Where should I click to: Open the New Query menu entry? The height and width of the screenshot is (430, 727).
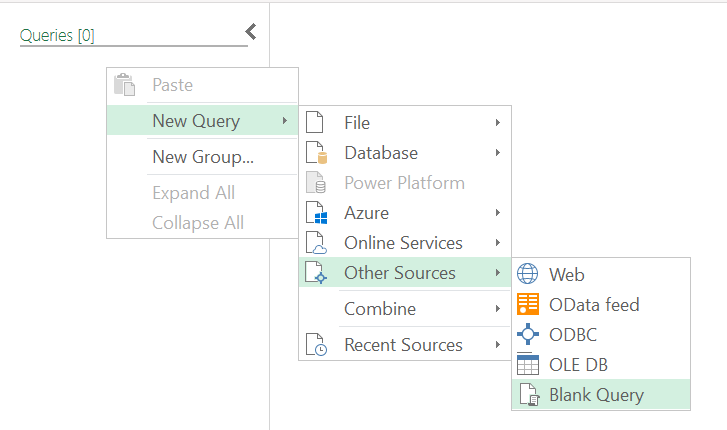click(x=203, y=121)
